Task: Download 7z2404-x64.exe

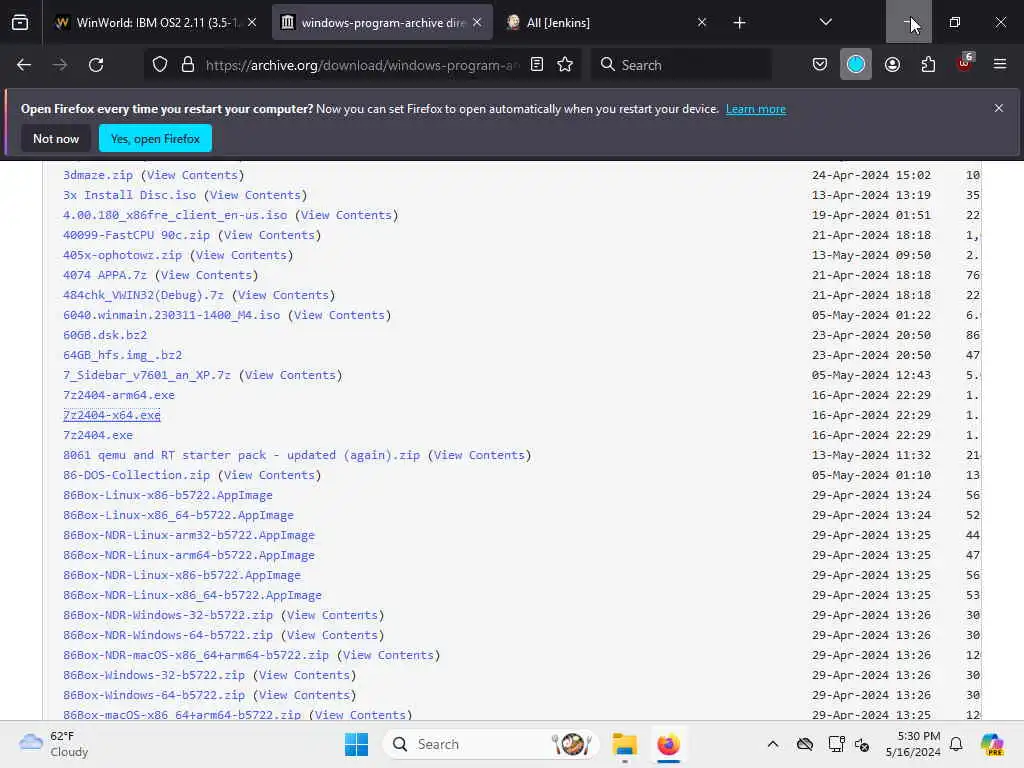Action: [112, 415]
